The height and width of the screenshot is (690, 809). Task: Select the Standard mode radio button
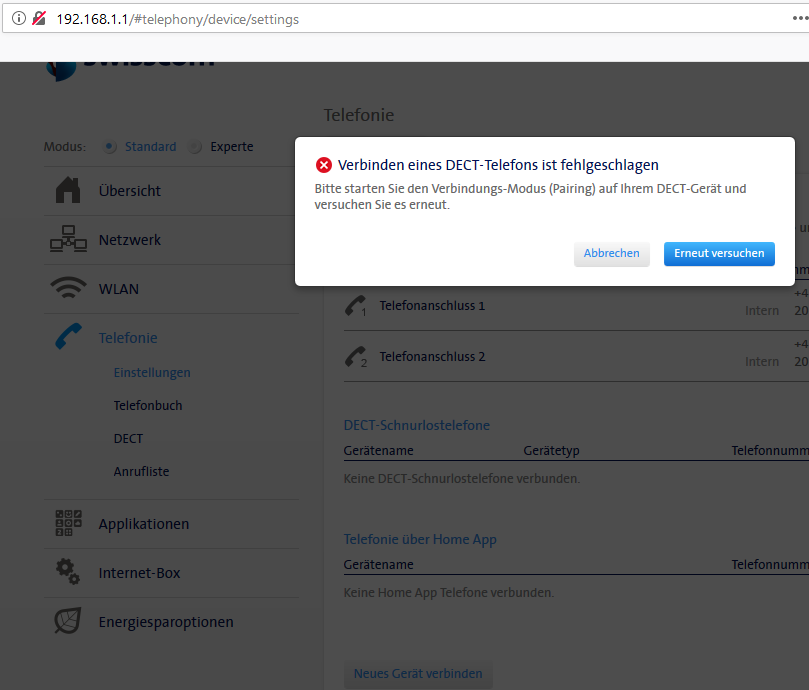click(x=109, y=146)
